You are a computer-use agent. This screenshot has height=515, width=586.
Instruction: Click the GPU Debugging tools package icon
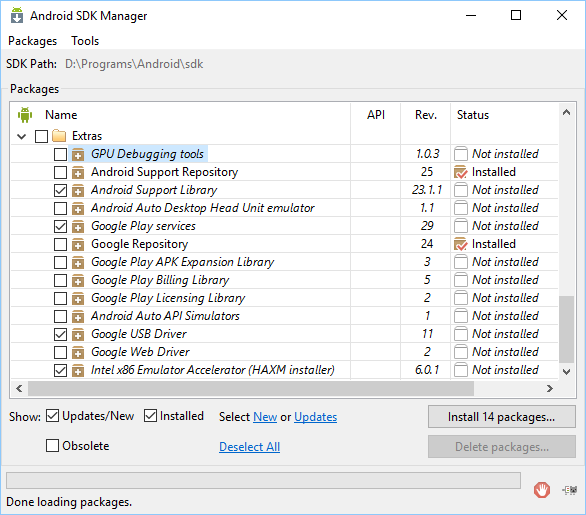click(78, 154)
